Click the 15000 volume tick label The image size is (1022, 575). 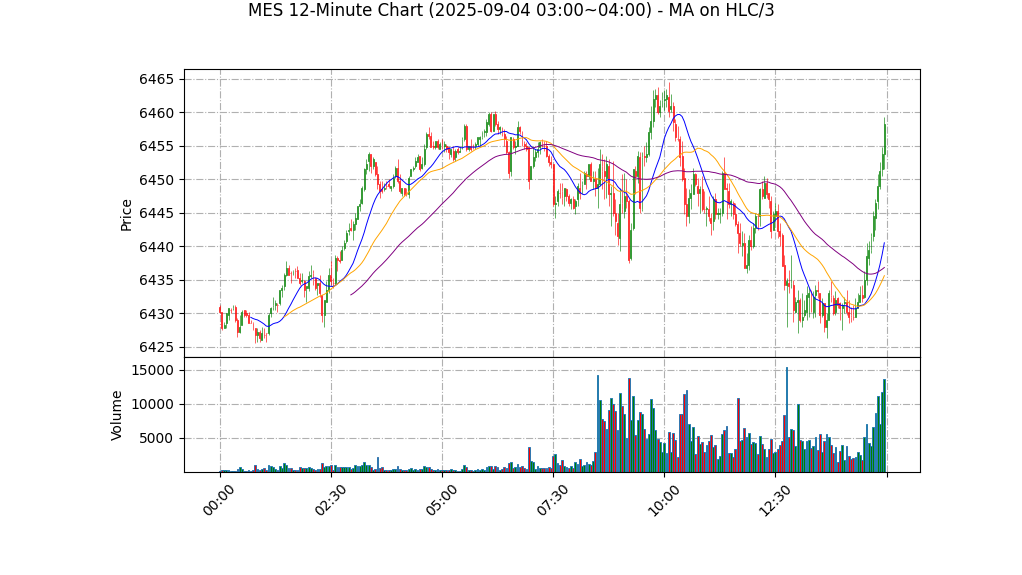pos(152,371)
